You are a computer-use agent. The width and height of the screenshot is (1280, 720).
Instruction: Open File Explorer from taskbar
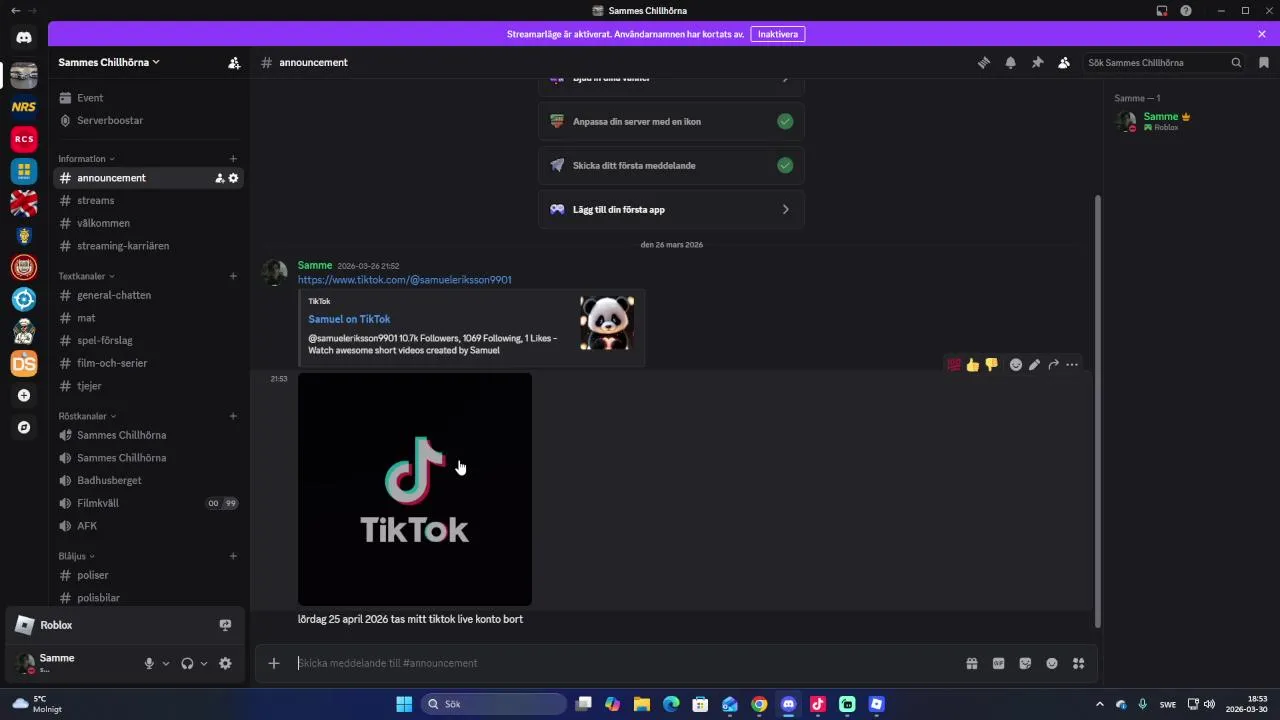642,704
